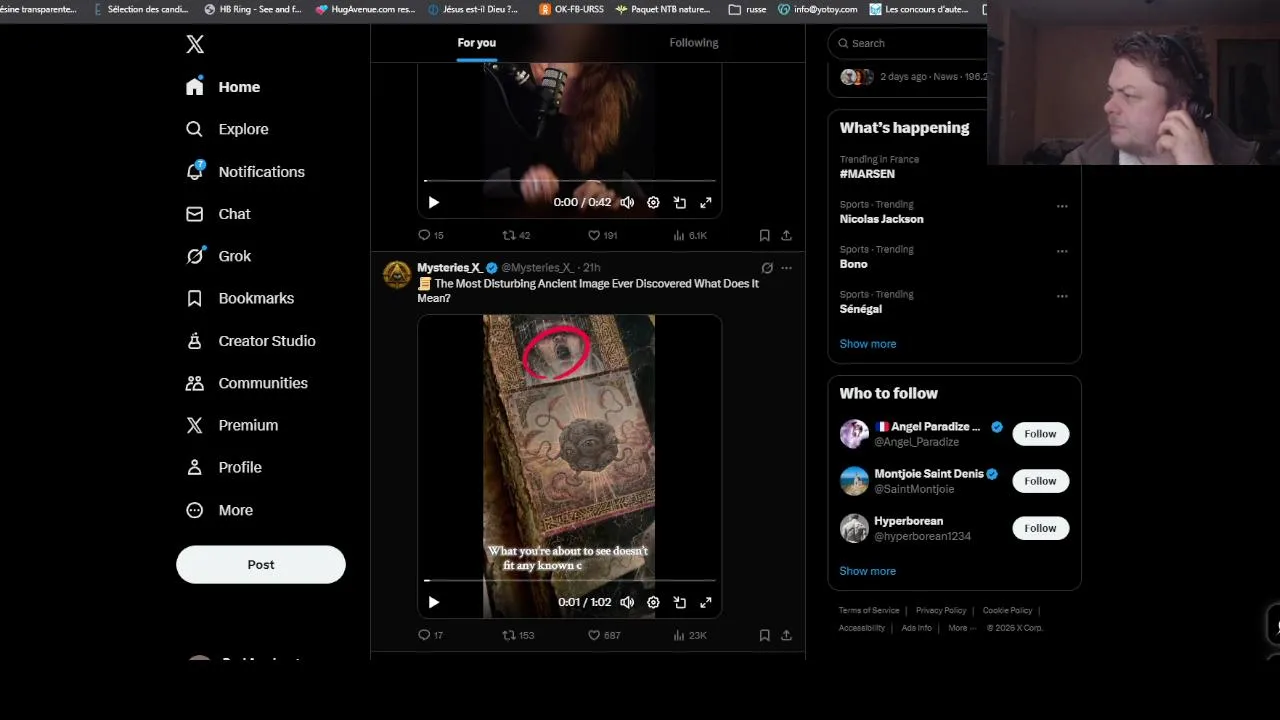Click the X logo in the sidebar

pyautogui.click(x=195, y=44)
